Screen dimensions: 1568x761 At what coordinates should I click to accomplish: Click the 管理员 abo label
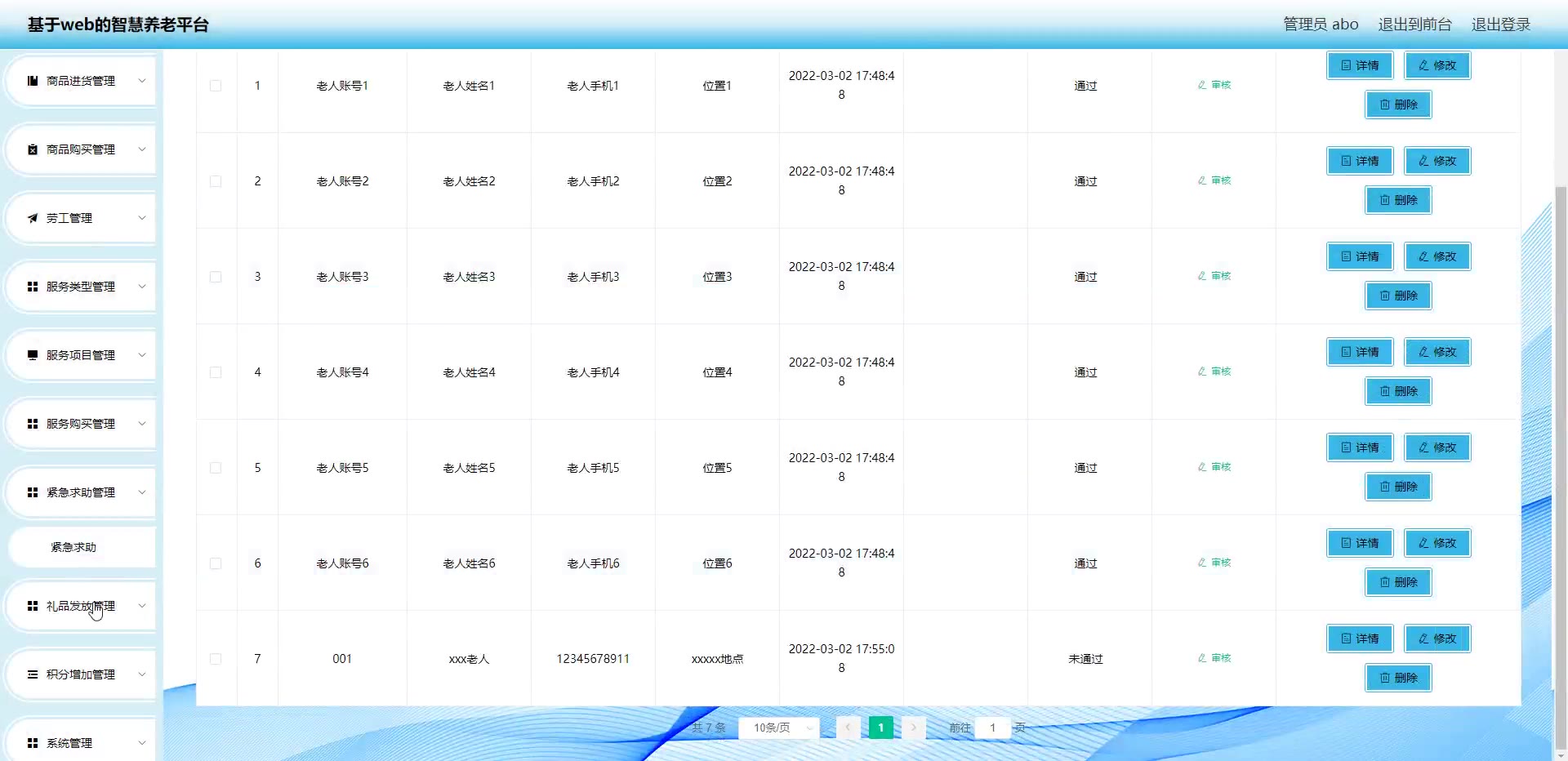point(1321,24)
